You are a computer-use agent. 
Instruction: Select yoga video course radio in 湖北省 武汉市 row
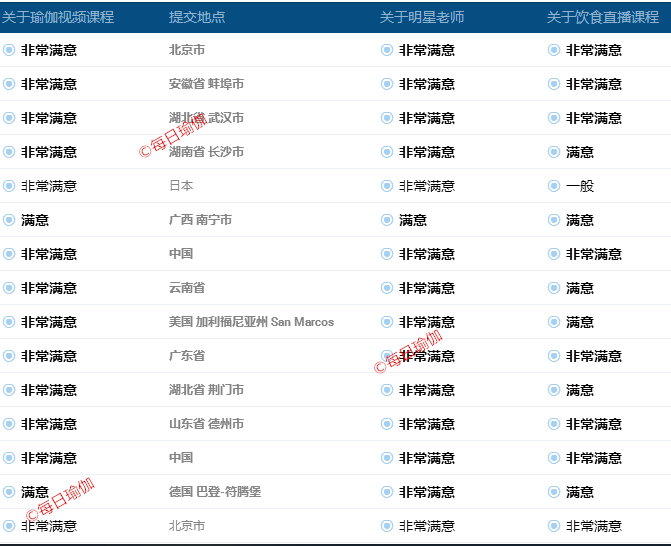tap(9, 118)
